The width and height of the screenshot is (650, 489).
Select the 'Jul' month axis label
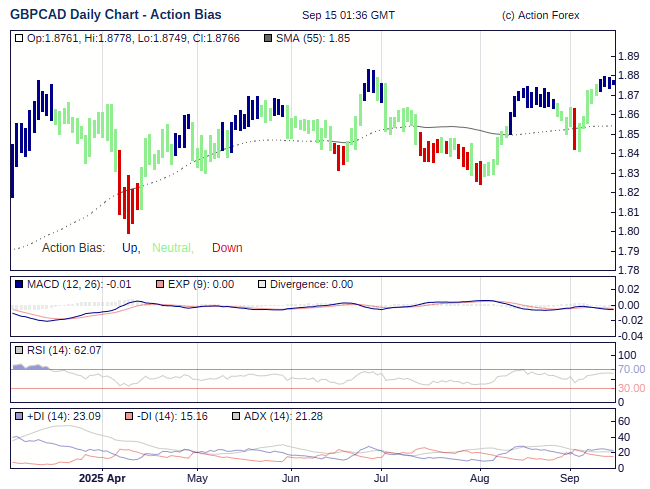point(381,479)
